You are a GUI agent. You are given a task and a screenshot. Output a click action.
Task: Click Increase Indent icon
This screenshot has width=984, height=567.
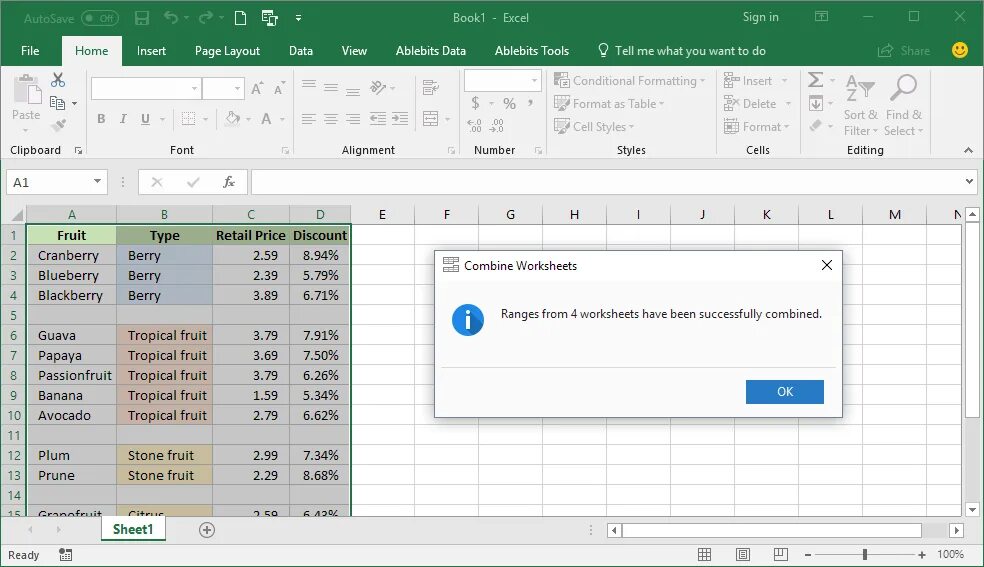pos(400,119)
